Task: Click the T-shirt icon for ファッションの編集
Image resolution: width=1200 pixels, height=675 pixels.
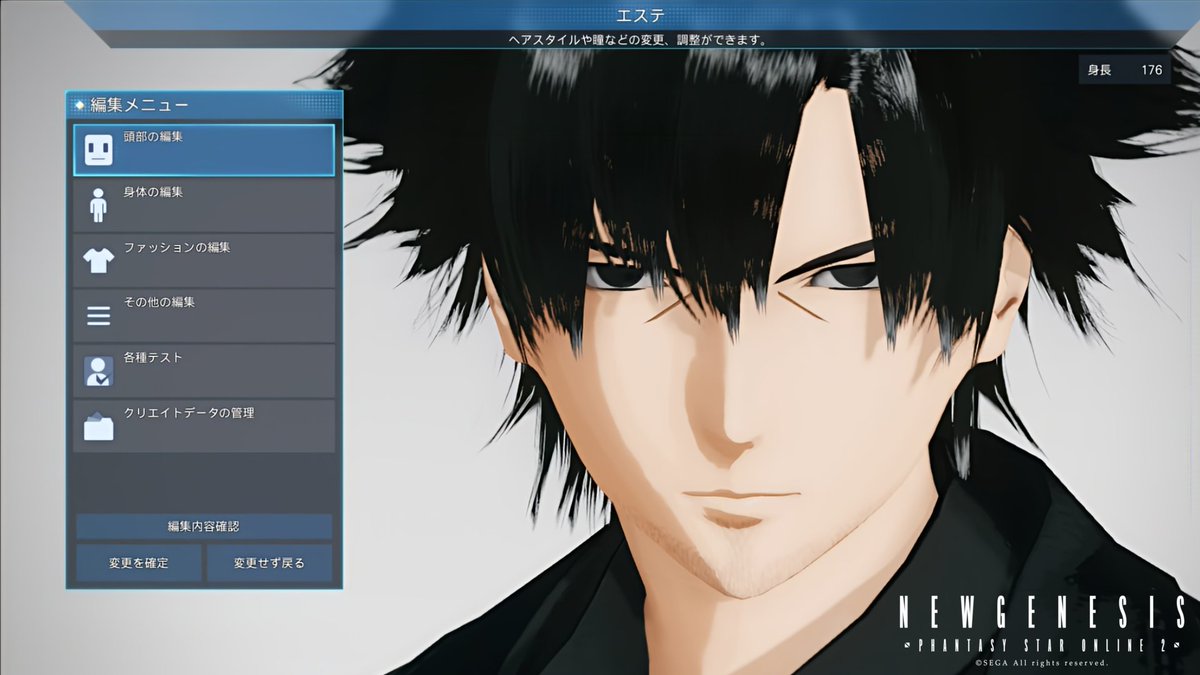Action: click(x=98, y=261)
